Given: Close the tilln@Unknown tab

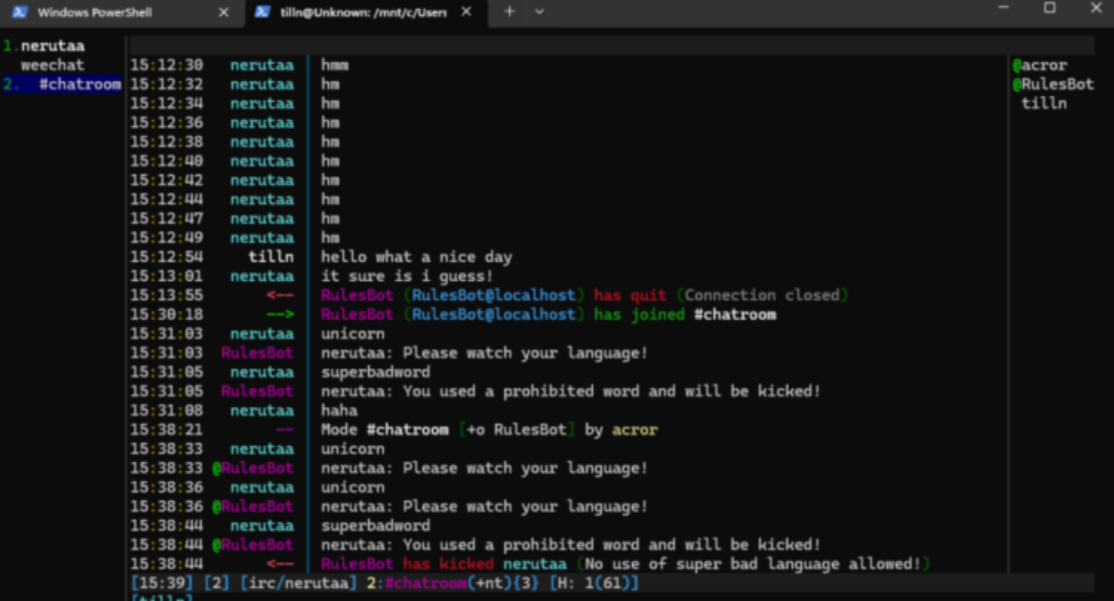Looking at the screenshot, I should (x=467, y=12).
